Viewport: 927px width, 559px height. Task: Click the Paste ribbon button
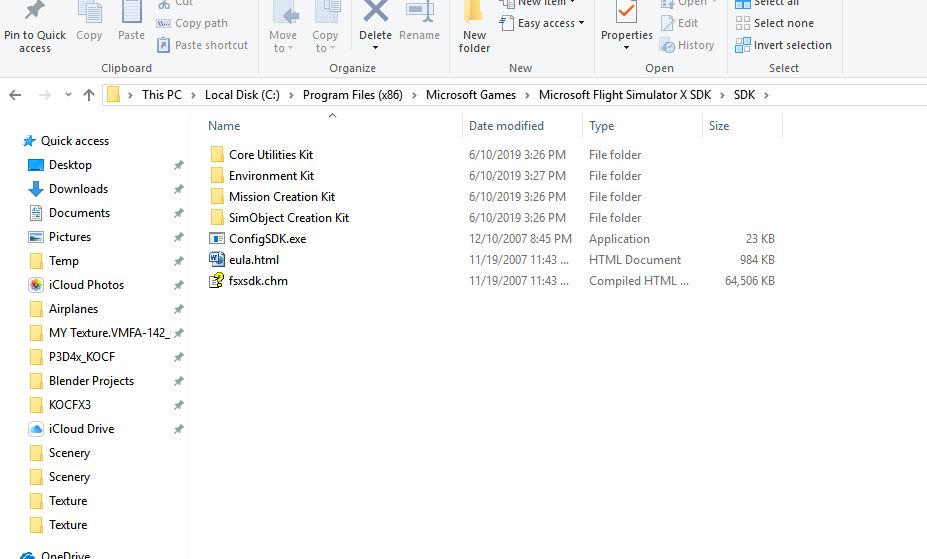point(131,22)
